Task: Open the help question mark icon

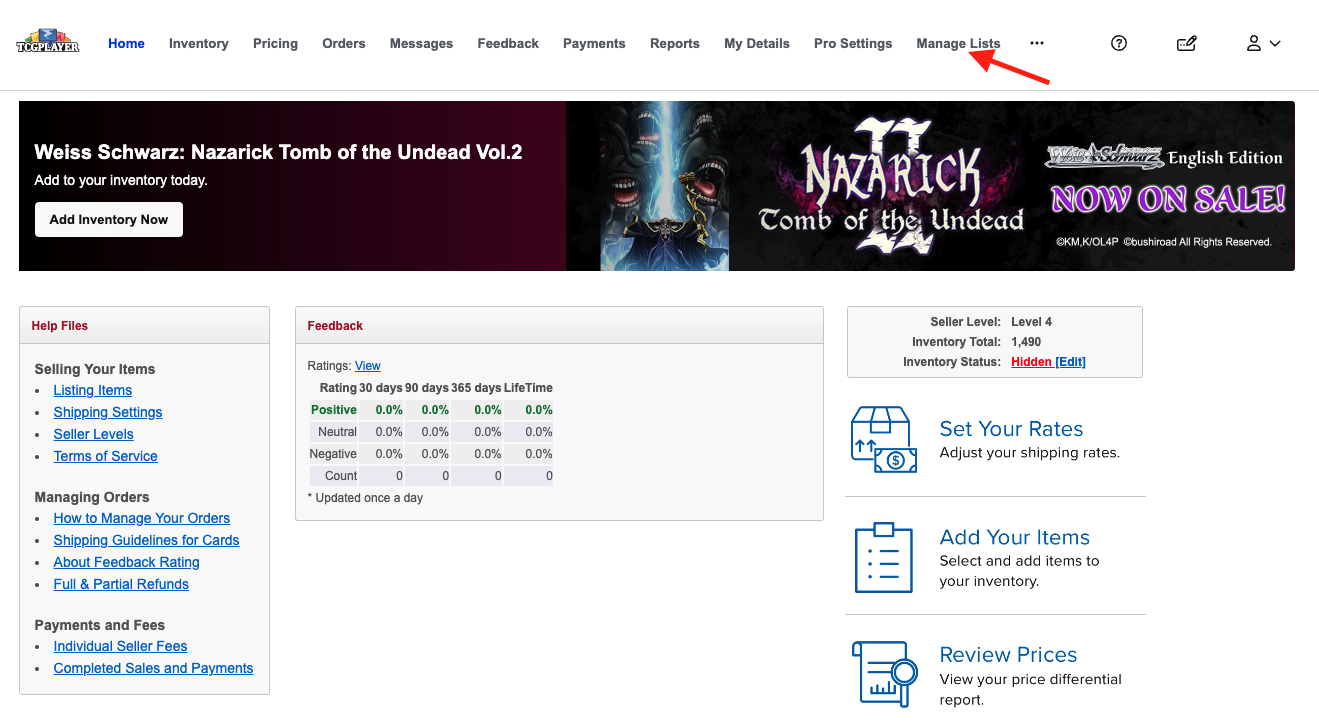Action: [1119, 43]
